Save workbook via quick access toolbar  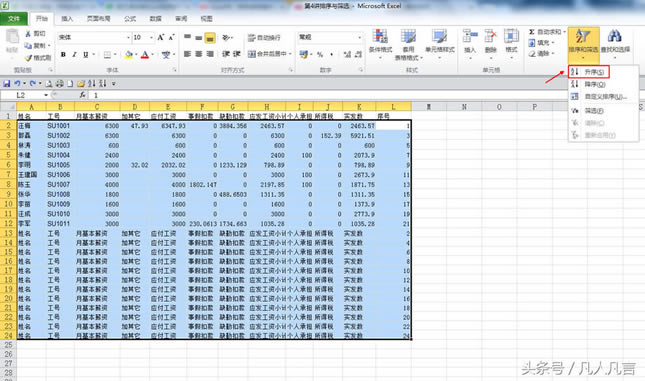coord(7,84)
